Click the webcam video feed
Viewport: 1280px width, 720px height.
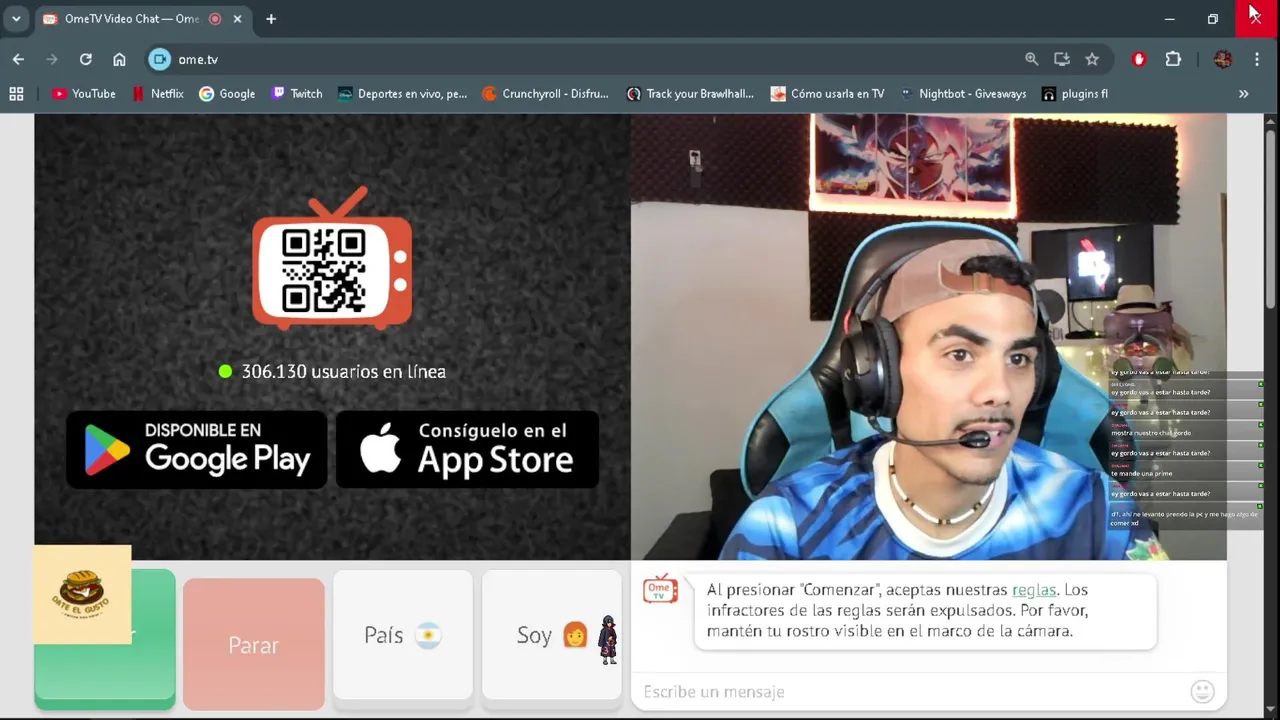[928, 336]
